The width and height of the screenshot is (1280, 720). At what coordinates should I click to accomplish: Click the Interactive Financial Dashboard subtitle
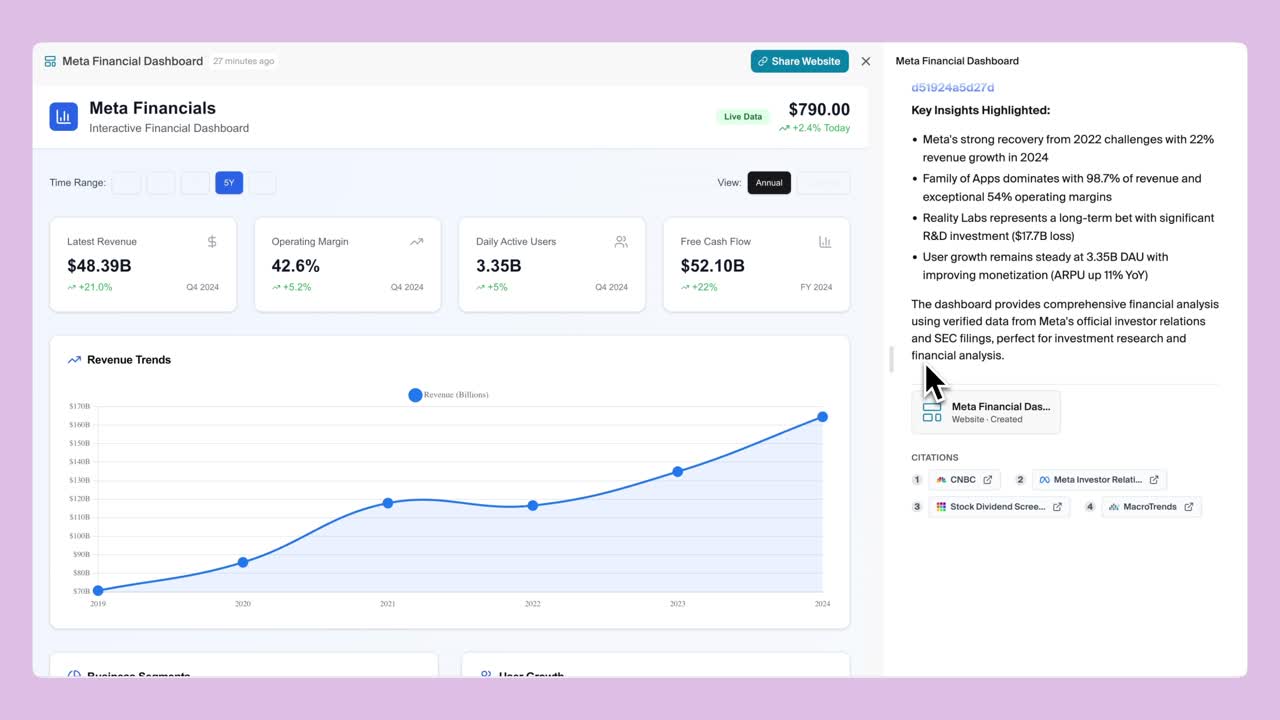(169, 128)
